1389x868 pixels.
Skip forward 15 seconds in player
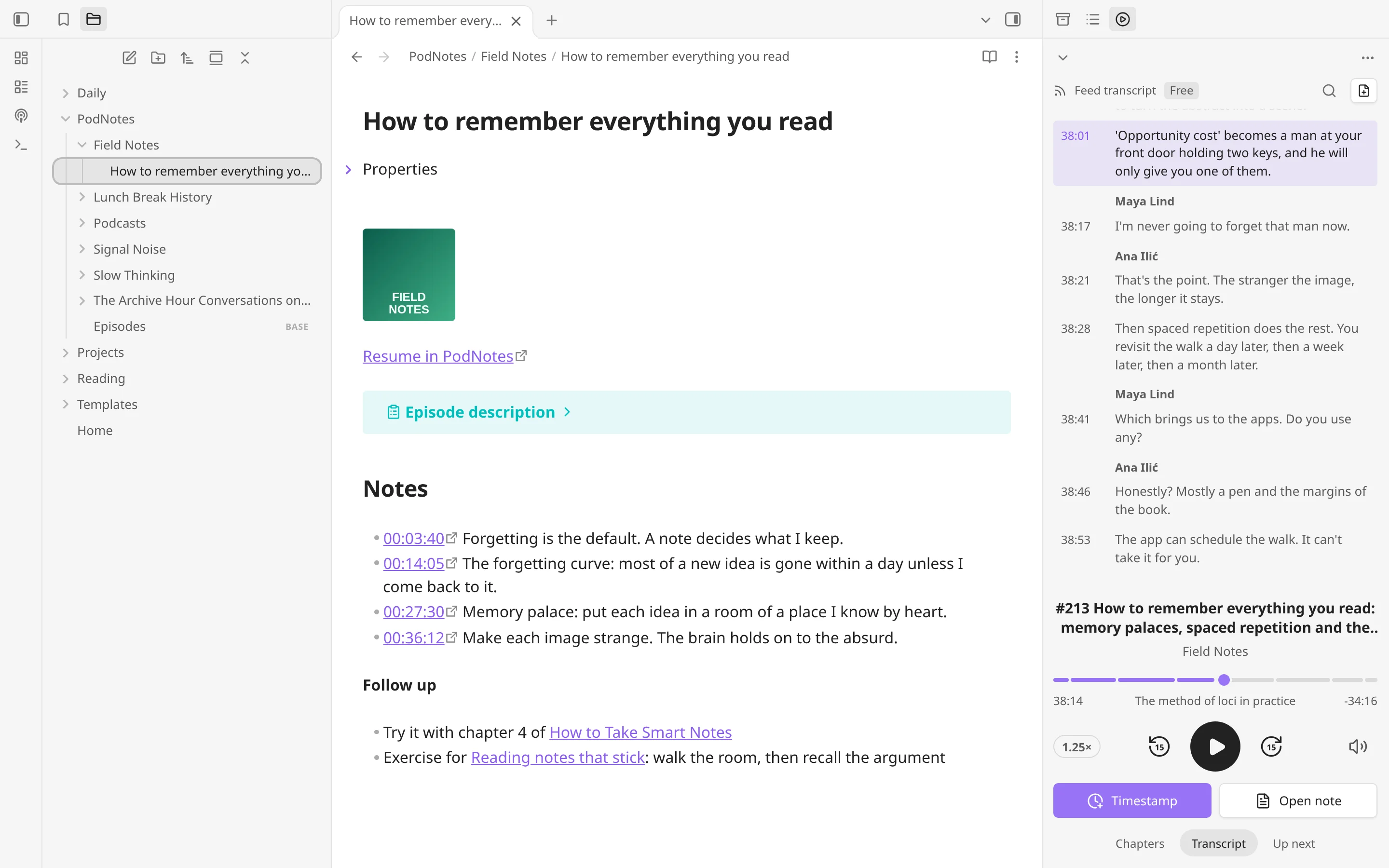[1271, 746]
